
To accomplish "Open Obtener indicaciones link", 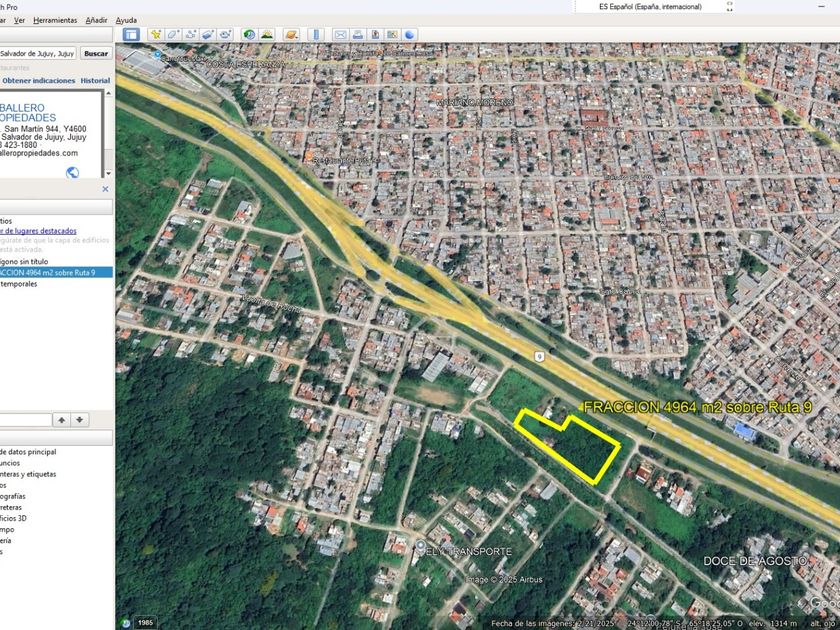I will coord(39,80).
